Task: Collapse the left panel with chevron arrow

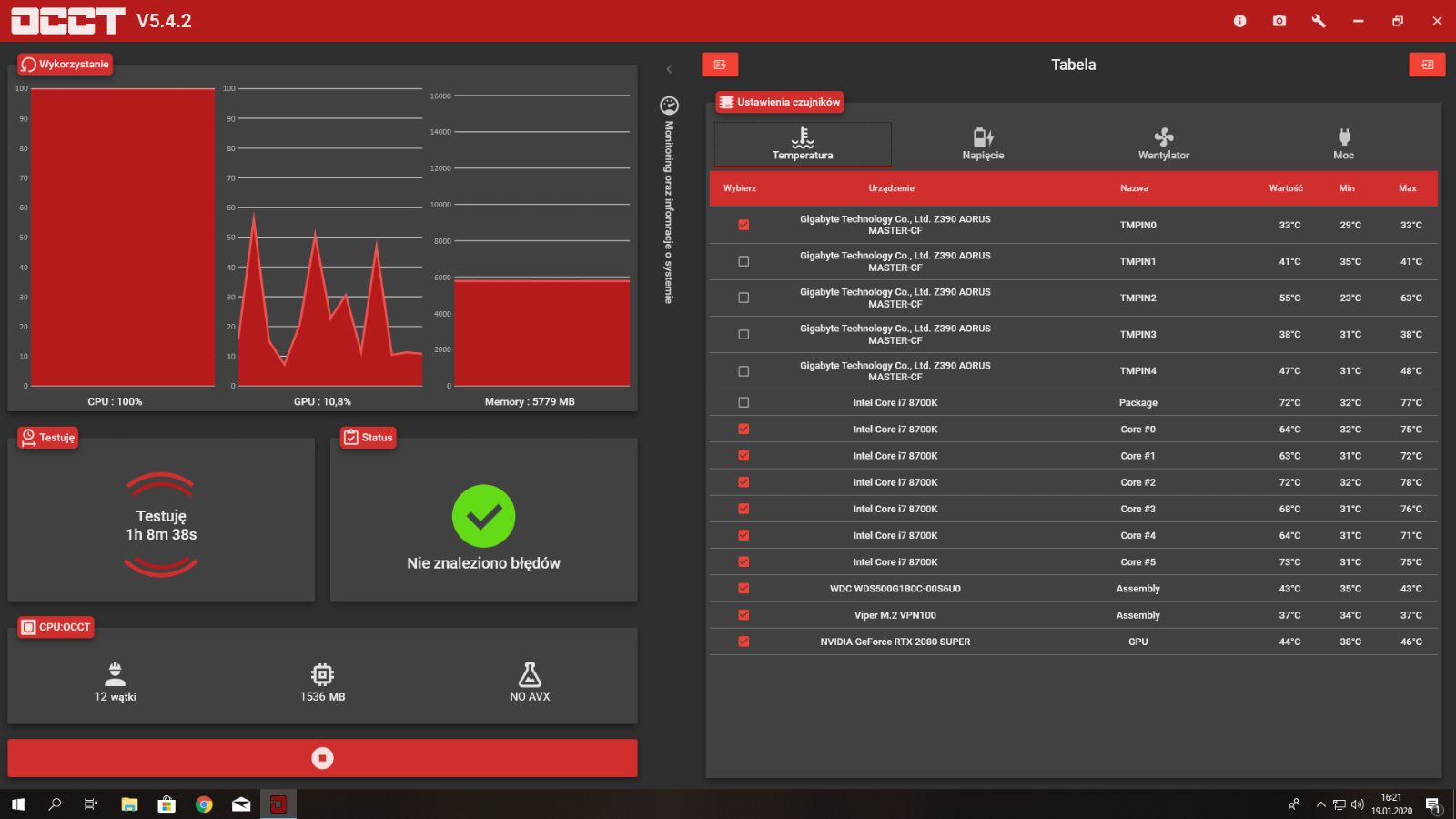Action: [669, 69]
